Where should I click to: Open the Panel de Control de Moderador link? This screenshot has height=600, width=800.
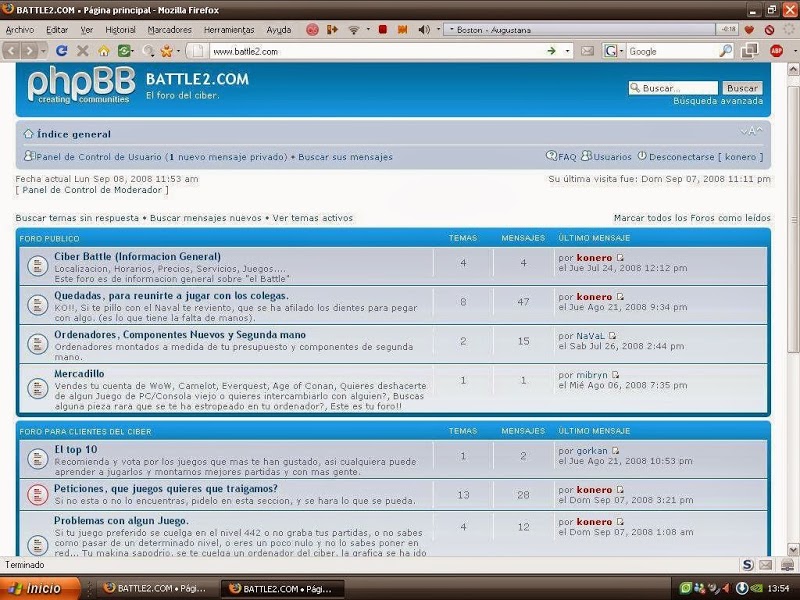point(92,190)
